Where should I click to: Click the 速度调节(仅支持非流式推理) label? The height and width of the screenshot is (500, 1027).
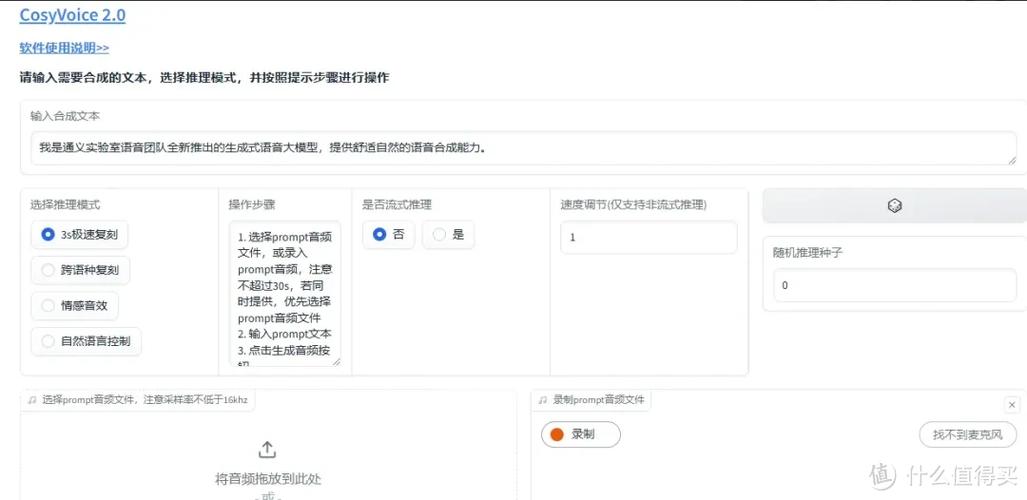coord(633,204)
